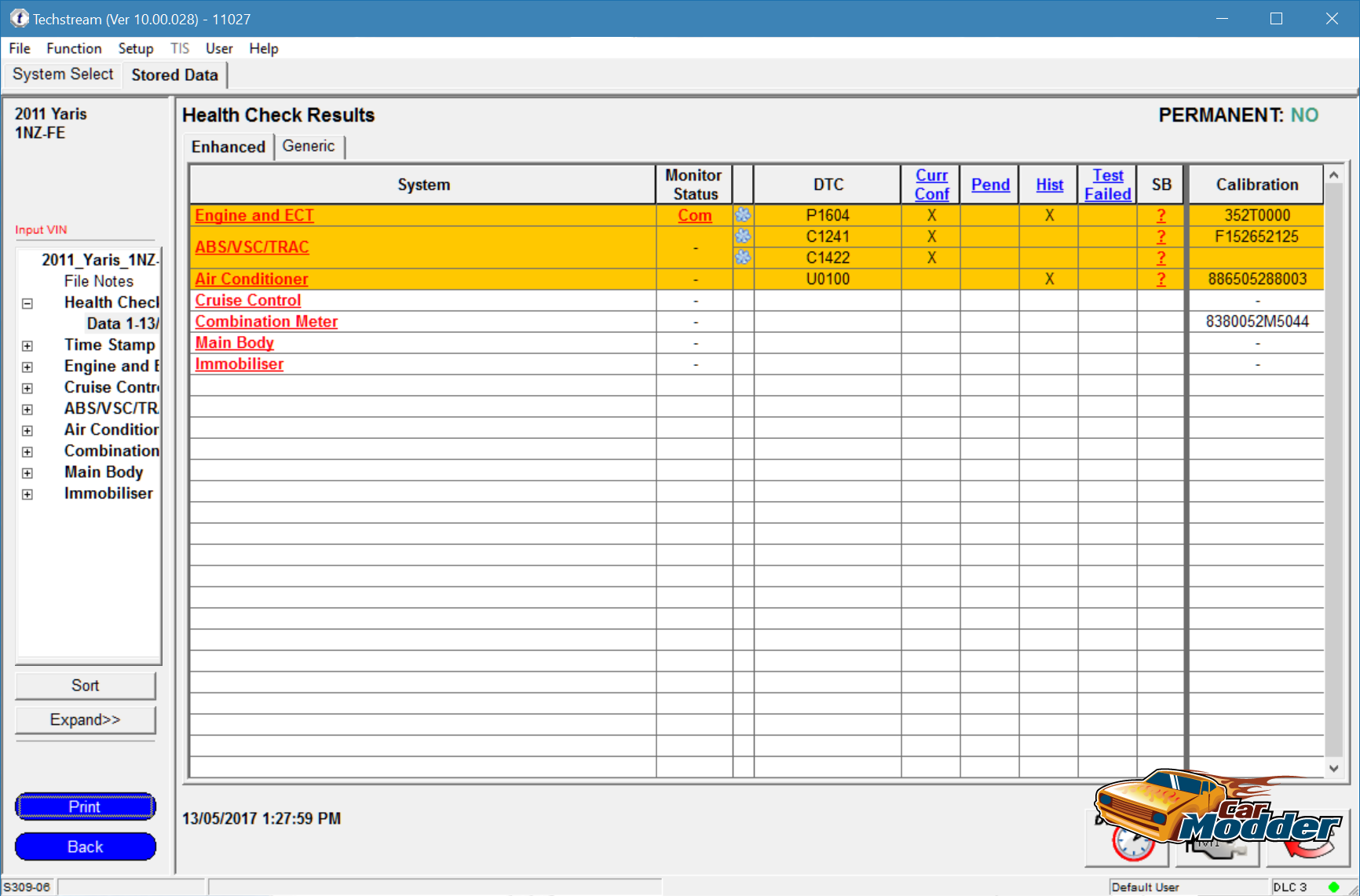Open service bulletin ? for U0100

[x=1161, y=279]
